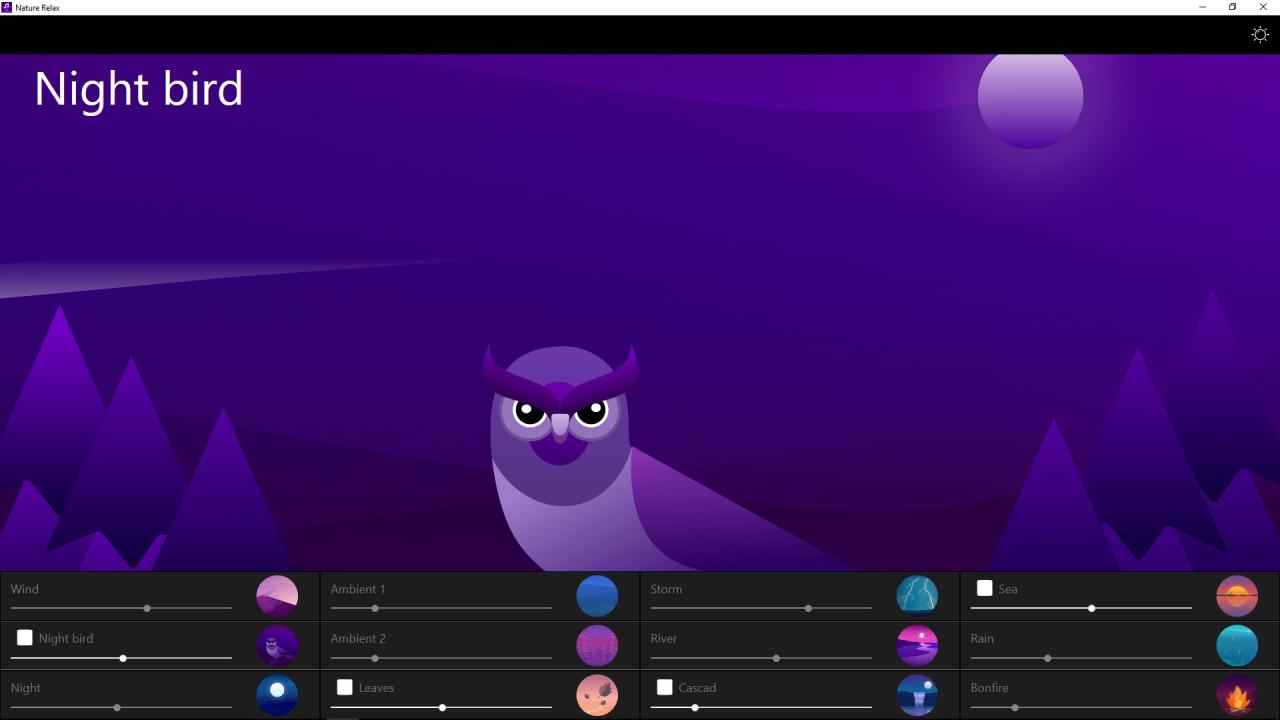
Task: Select the Wind sound icon
Action: tap(277, 595)
